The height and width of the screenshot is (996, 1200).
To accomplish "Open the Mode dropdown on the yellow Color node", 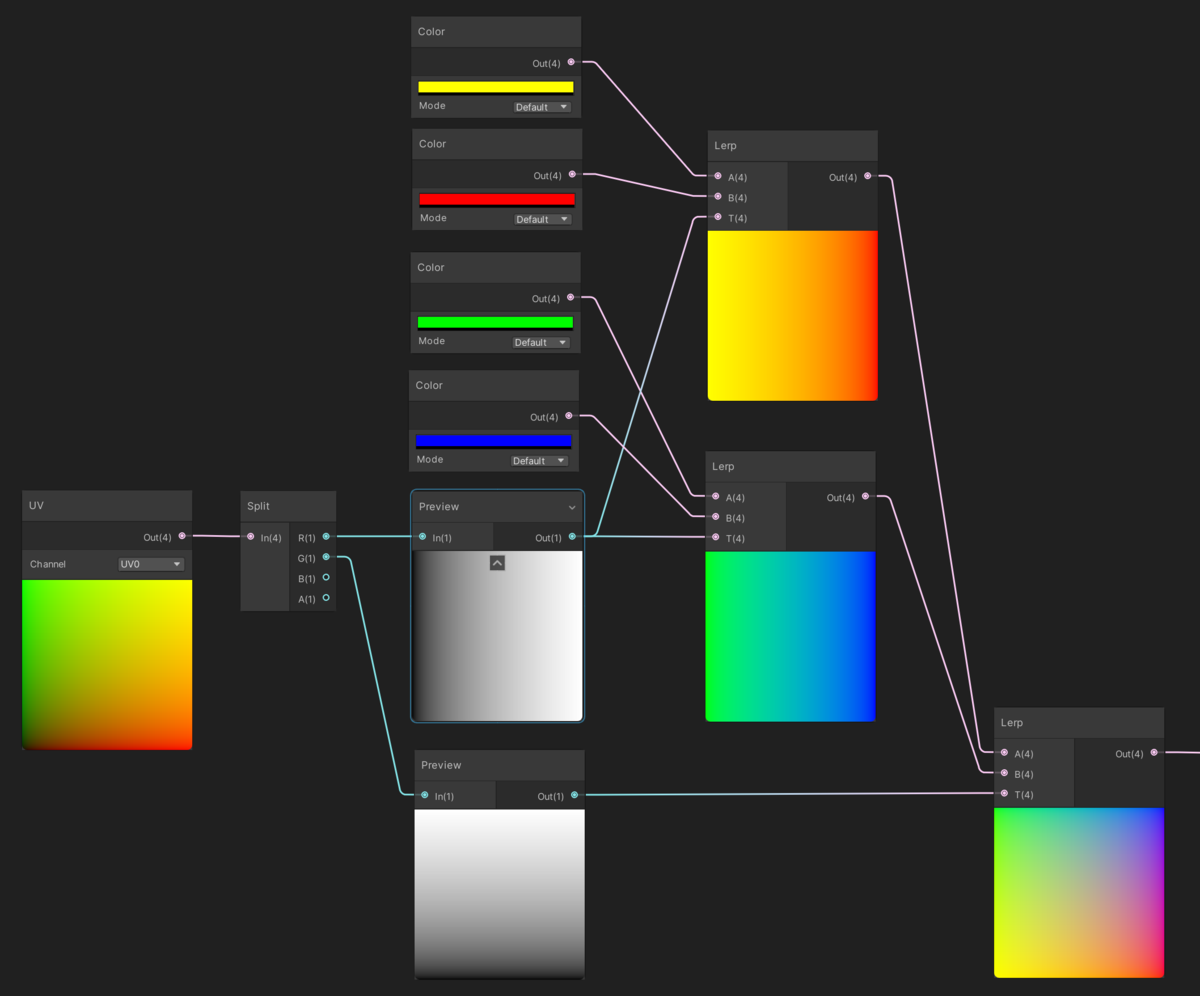I will click(x=543, y=106).
